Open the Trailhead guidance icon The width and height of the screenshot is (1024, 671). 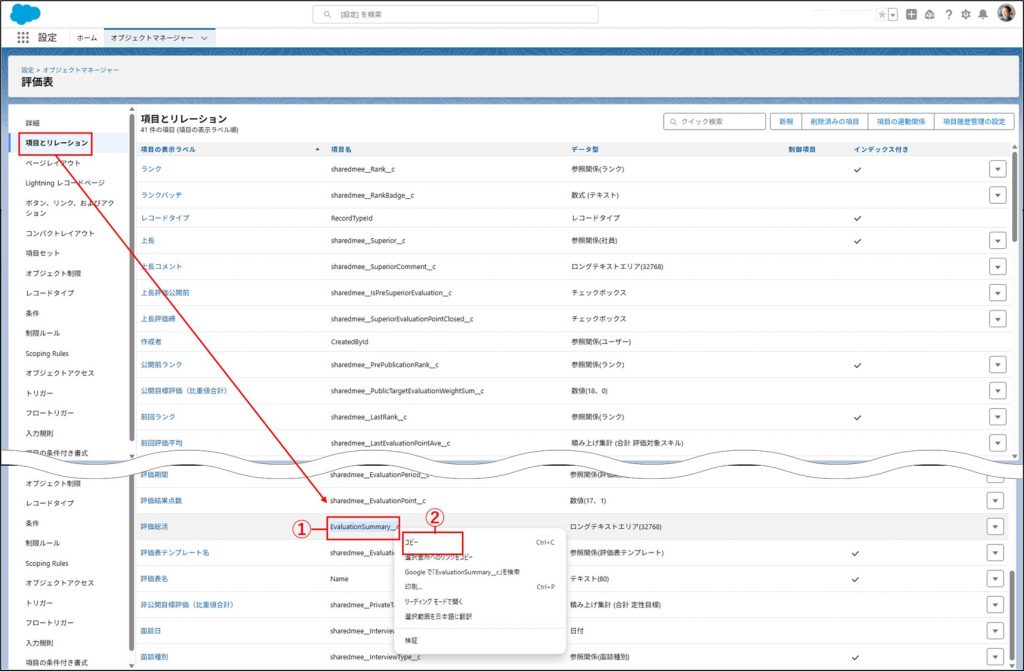(930, 14)
